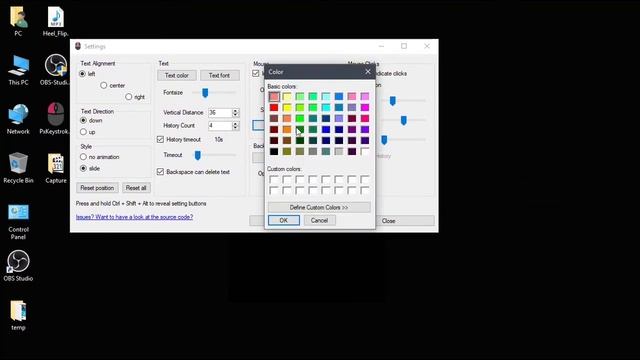This screenshot has height=360, width=640.
Task: Pick the bright yellow basic color swatch
Action: [287, 107]
